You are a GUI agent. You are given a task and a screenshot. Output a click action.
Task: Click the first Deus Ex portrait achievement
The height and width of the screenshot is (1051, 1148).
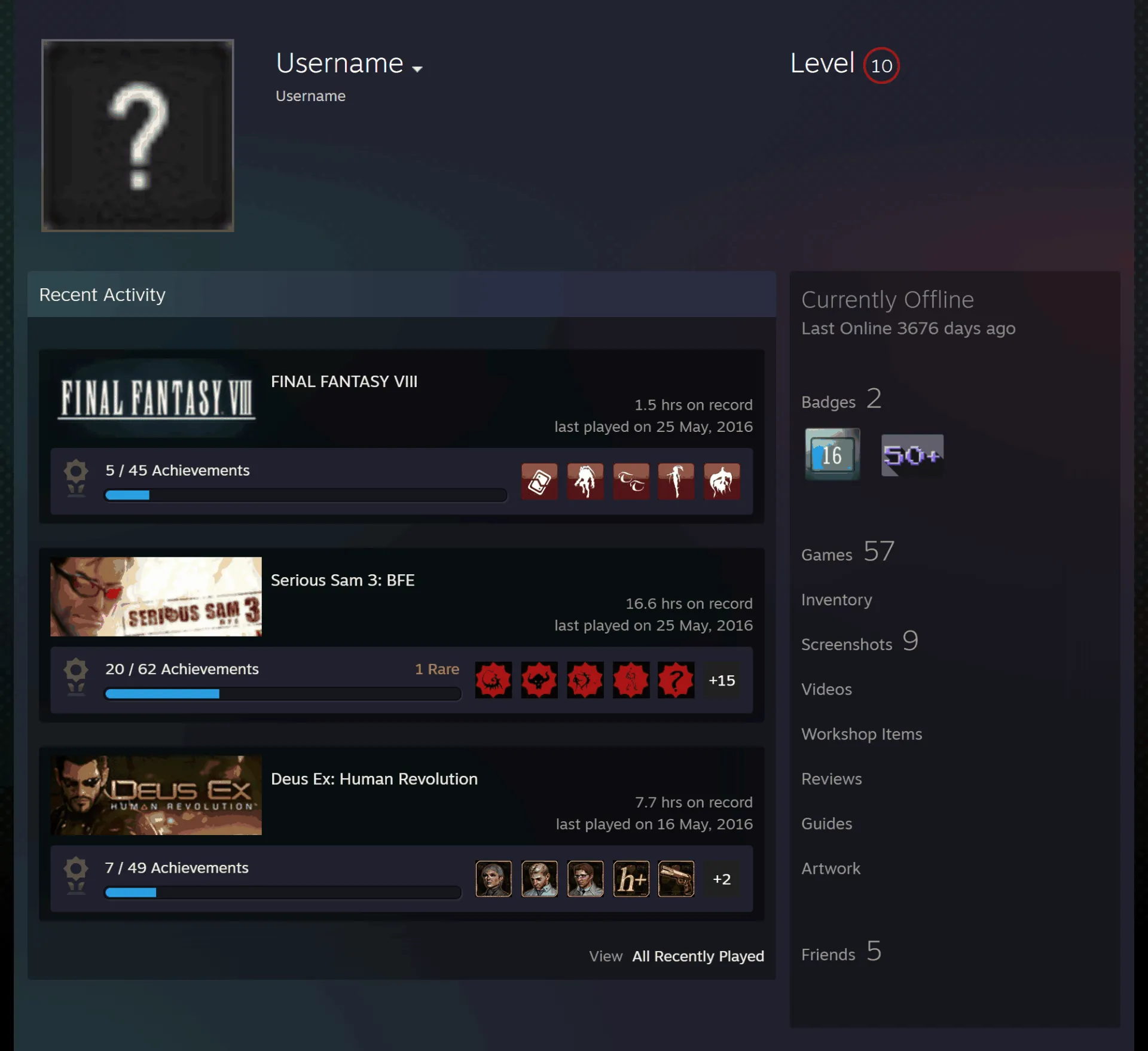click(x=493, y=879)
